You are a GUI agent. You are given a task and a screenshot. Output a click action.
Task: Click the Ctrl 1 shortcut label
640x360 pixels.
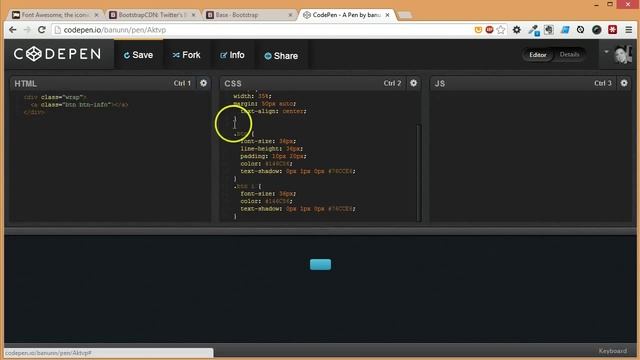(x=182, y=83)
